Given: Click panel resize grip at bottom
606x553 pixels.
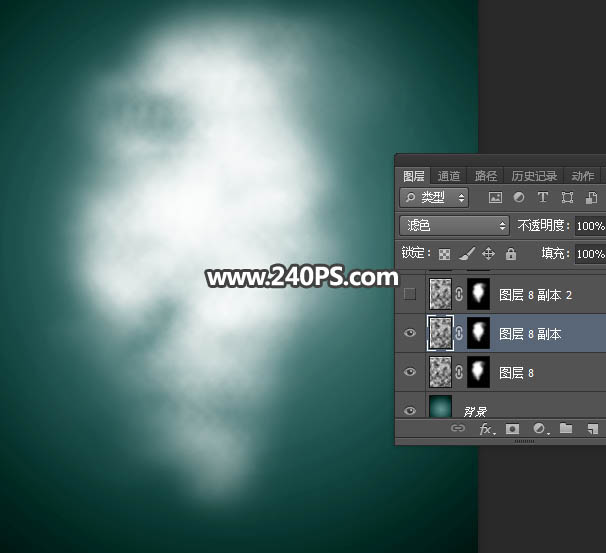Looking at the screenshot, I should pyautogui.click(x=524, y=441).
